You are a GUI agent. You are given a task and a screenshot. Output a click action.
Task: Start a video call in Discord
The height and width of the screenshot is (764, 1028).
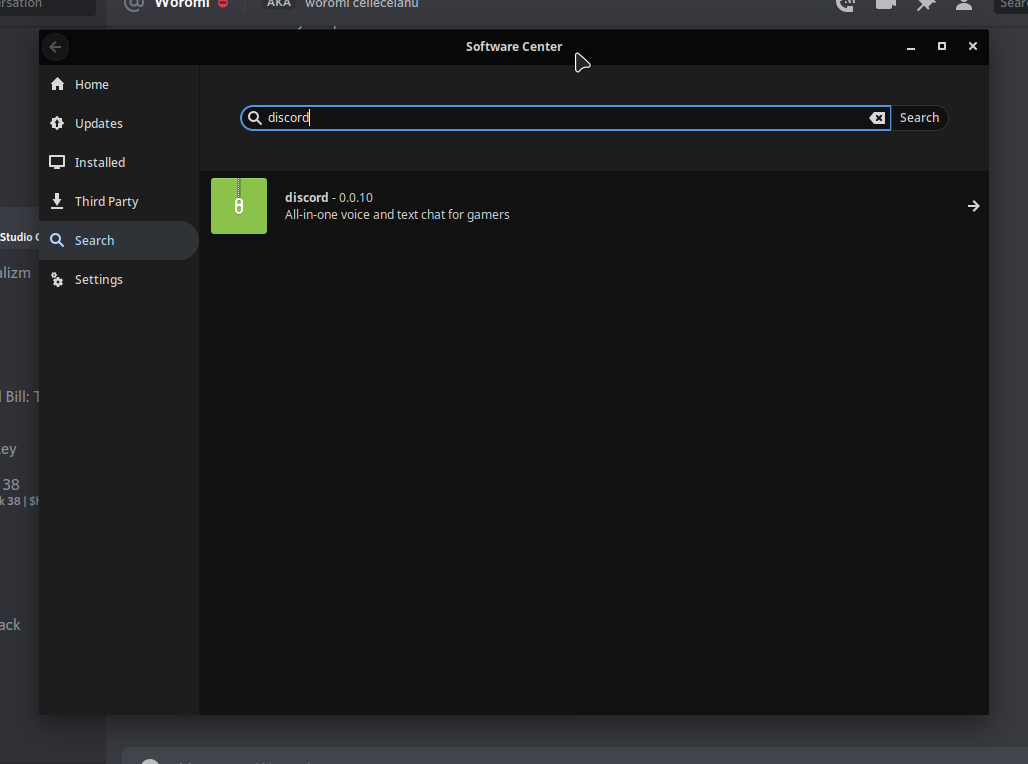[x=885, y=5]
